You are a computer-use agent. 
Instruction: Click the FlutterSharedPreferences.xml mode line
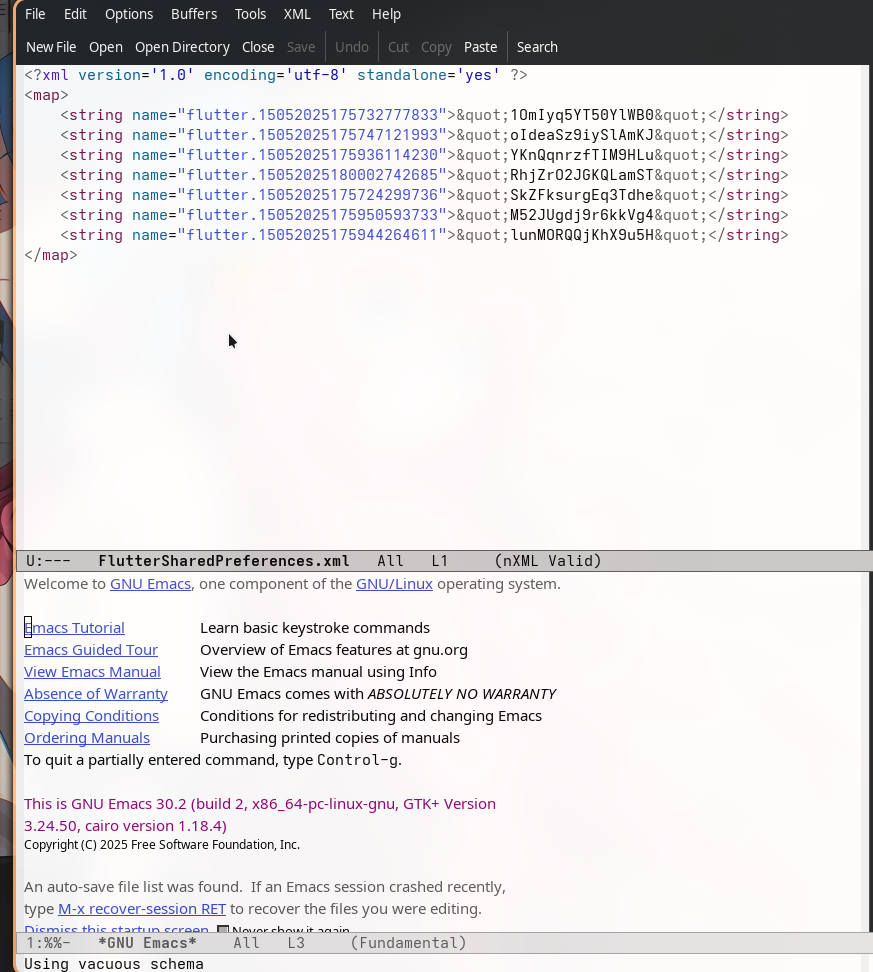(223, 560)
